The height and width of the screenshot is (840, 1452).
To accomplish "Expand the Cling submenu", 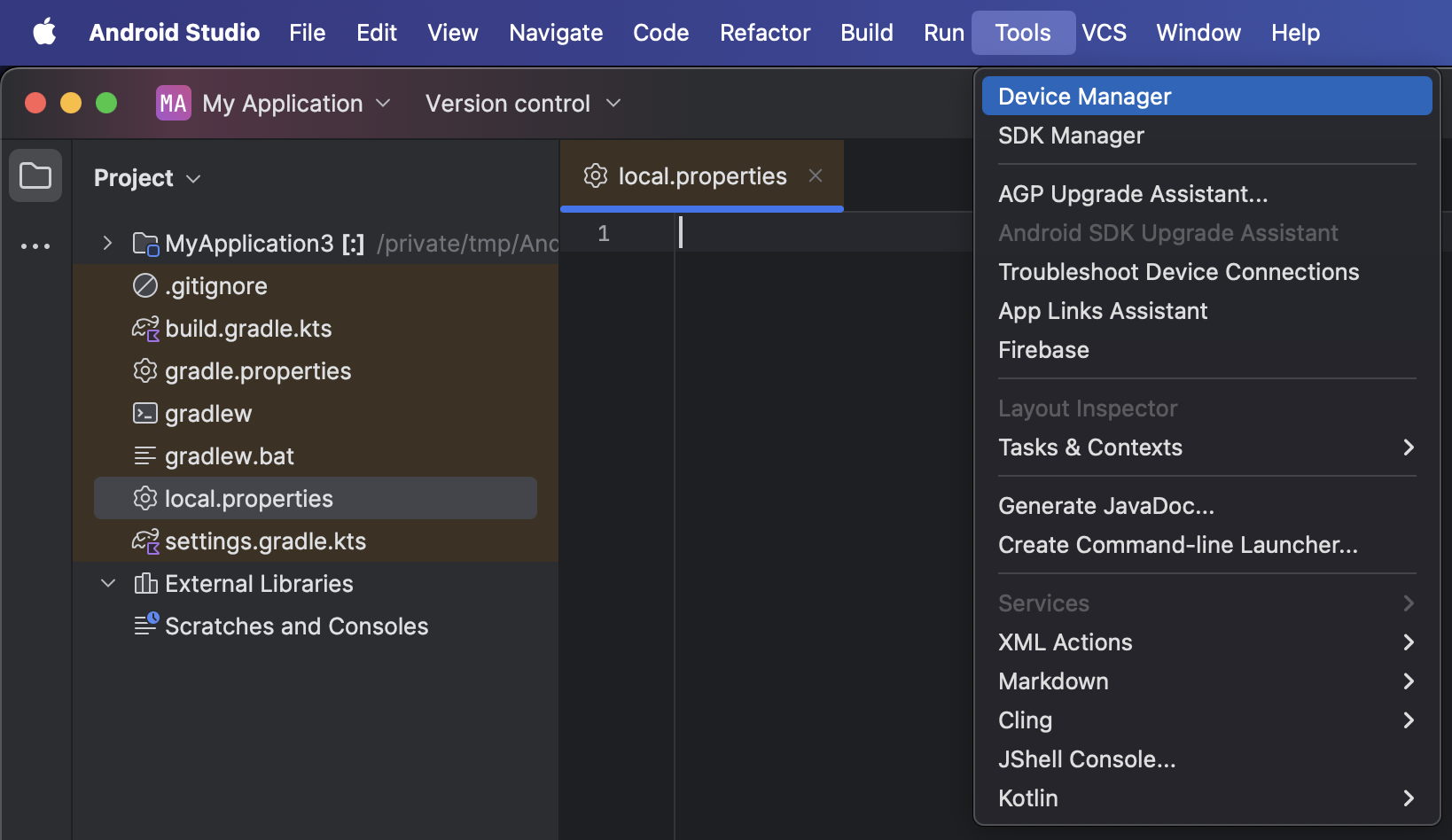I will [x=1206, y=720].
